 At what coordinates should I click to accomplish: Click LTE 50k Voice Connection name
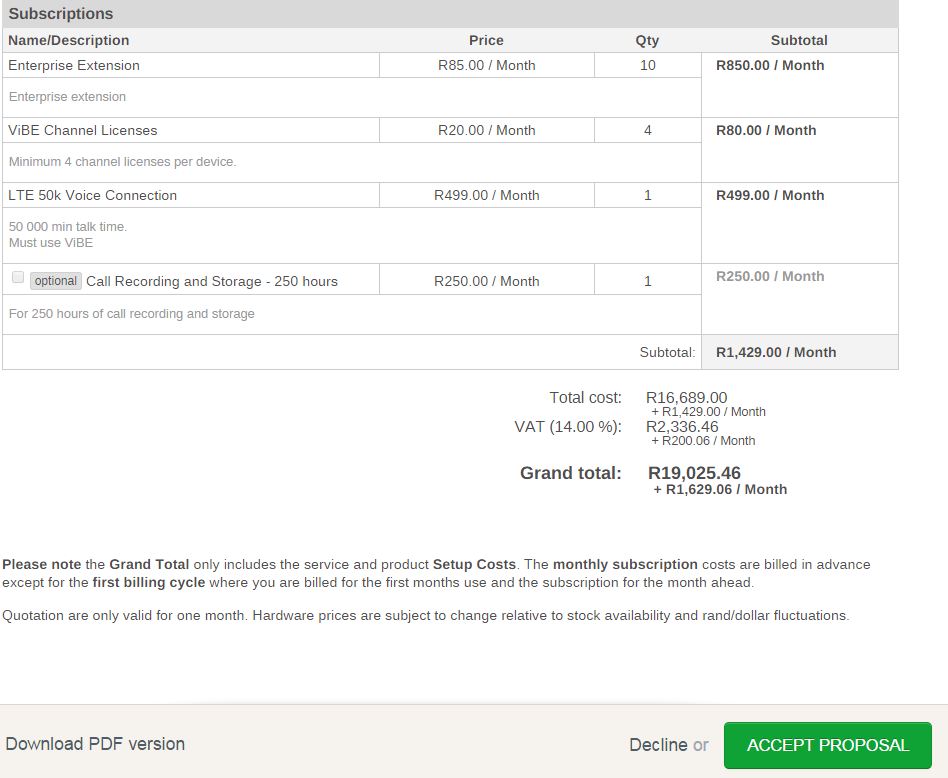pyautogui.click(x=92, y=195)
